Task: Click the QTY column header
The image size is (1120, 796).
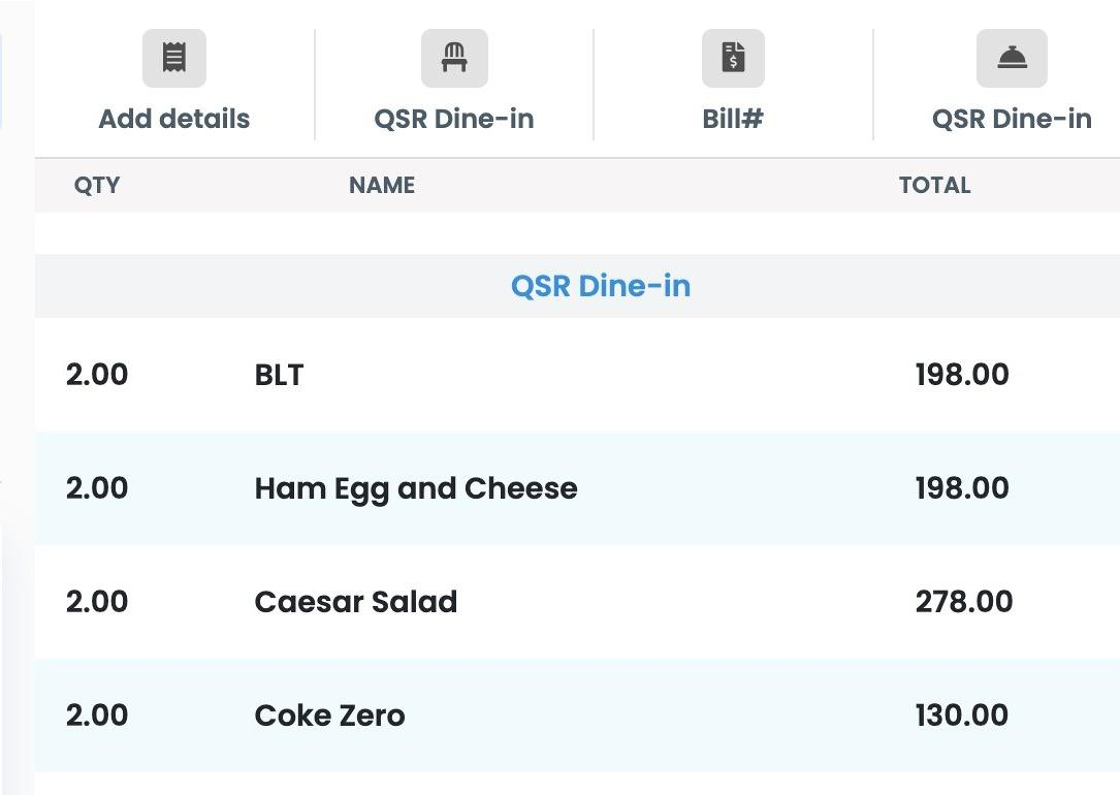Action: point(97,185)
